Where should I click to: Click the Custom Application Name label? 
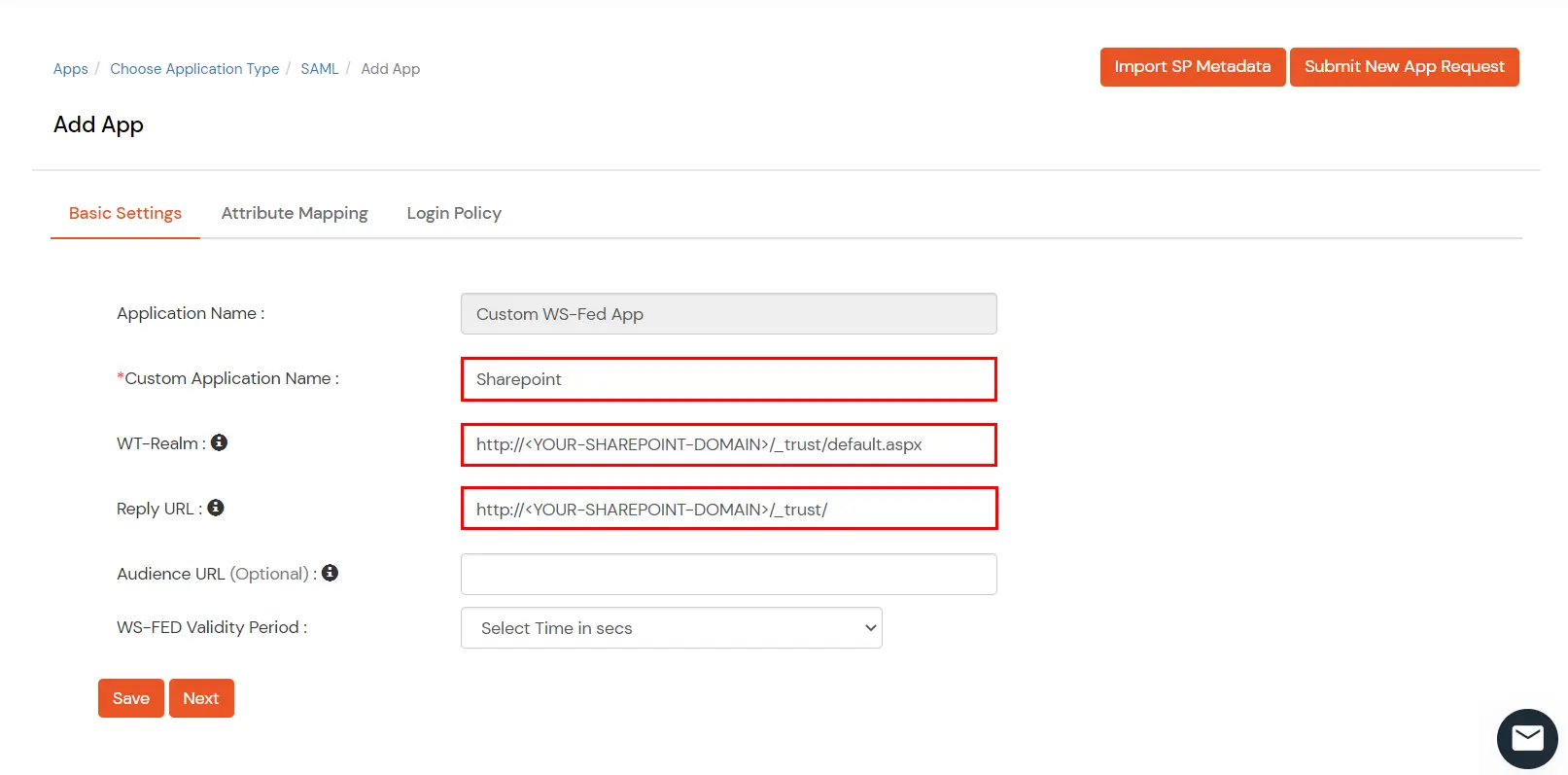click(x=228, y=378)
